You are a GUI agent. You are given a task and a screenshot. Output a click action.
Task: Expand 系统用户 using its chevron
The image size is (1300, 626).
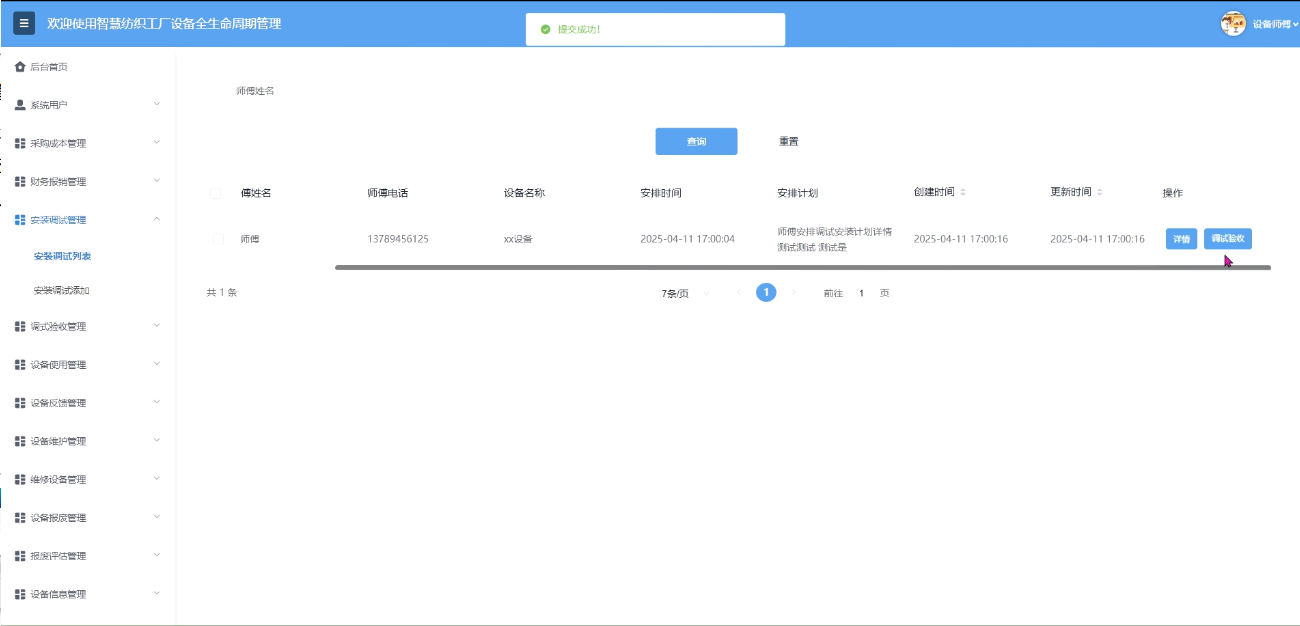[x=157, y=104]
